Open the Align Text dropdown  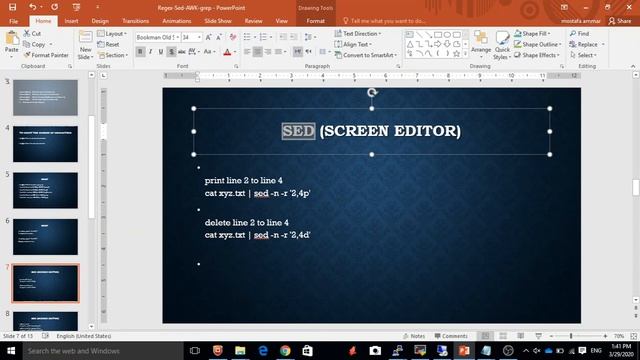(353, 44)
